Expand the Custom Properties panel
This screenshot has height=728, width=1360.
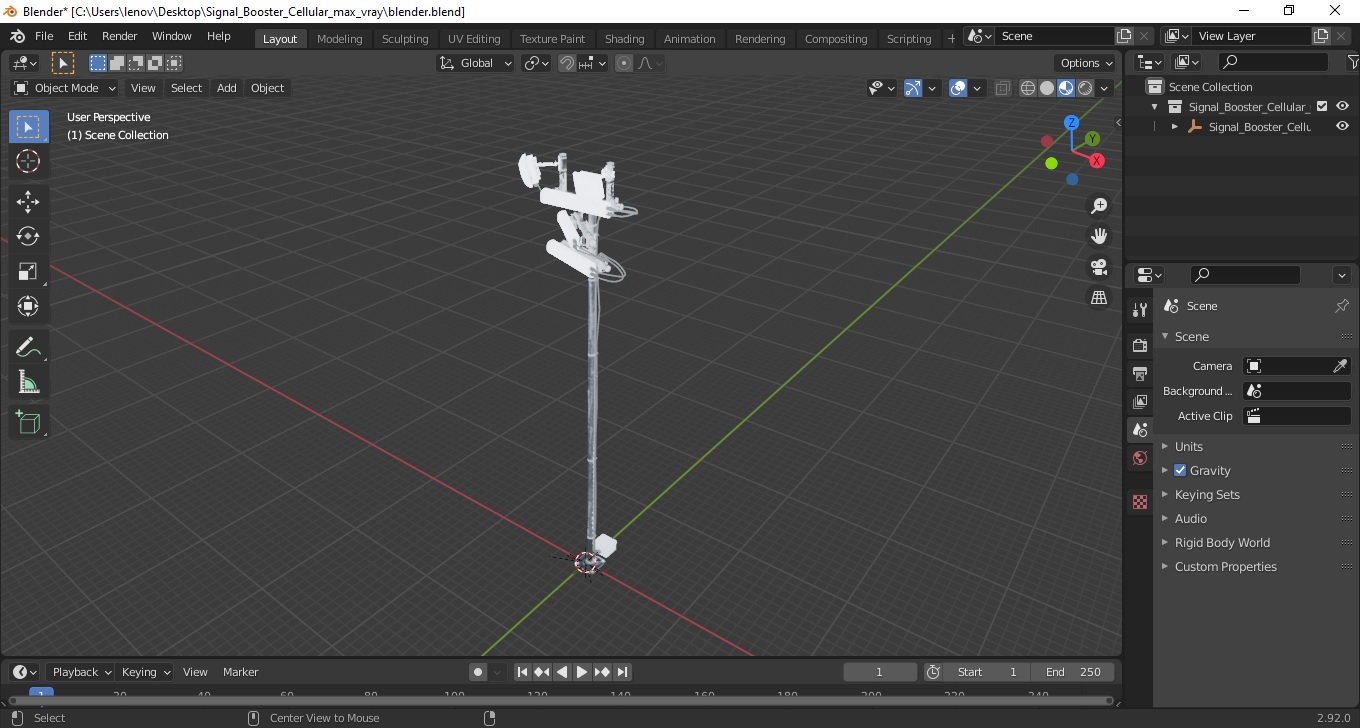[1225, 566]
